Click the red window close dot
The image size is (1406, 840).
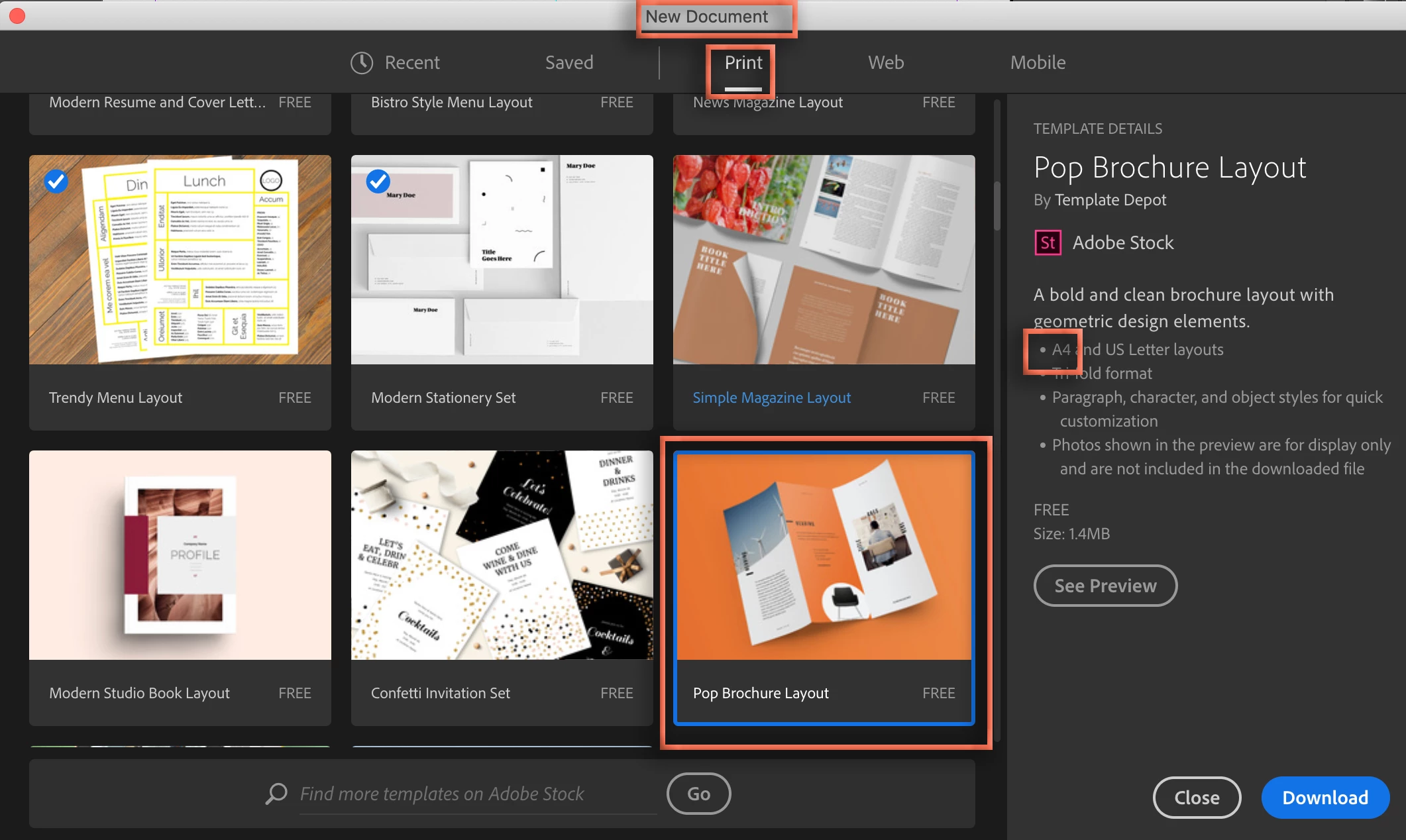17,15
